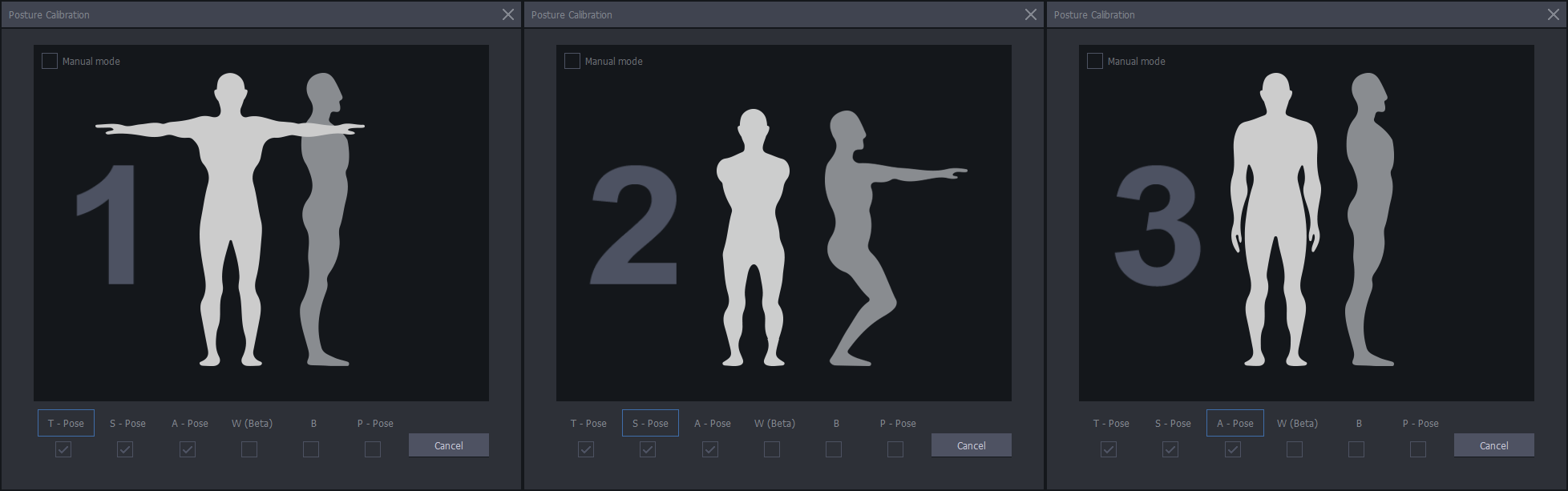Uncheck the S - Pose checkbox in step 1 dialog
Viewport: 1568px width, 491px height.
[125, 449]
